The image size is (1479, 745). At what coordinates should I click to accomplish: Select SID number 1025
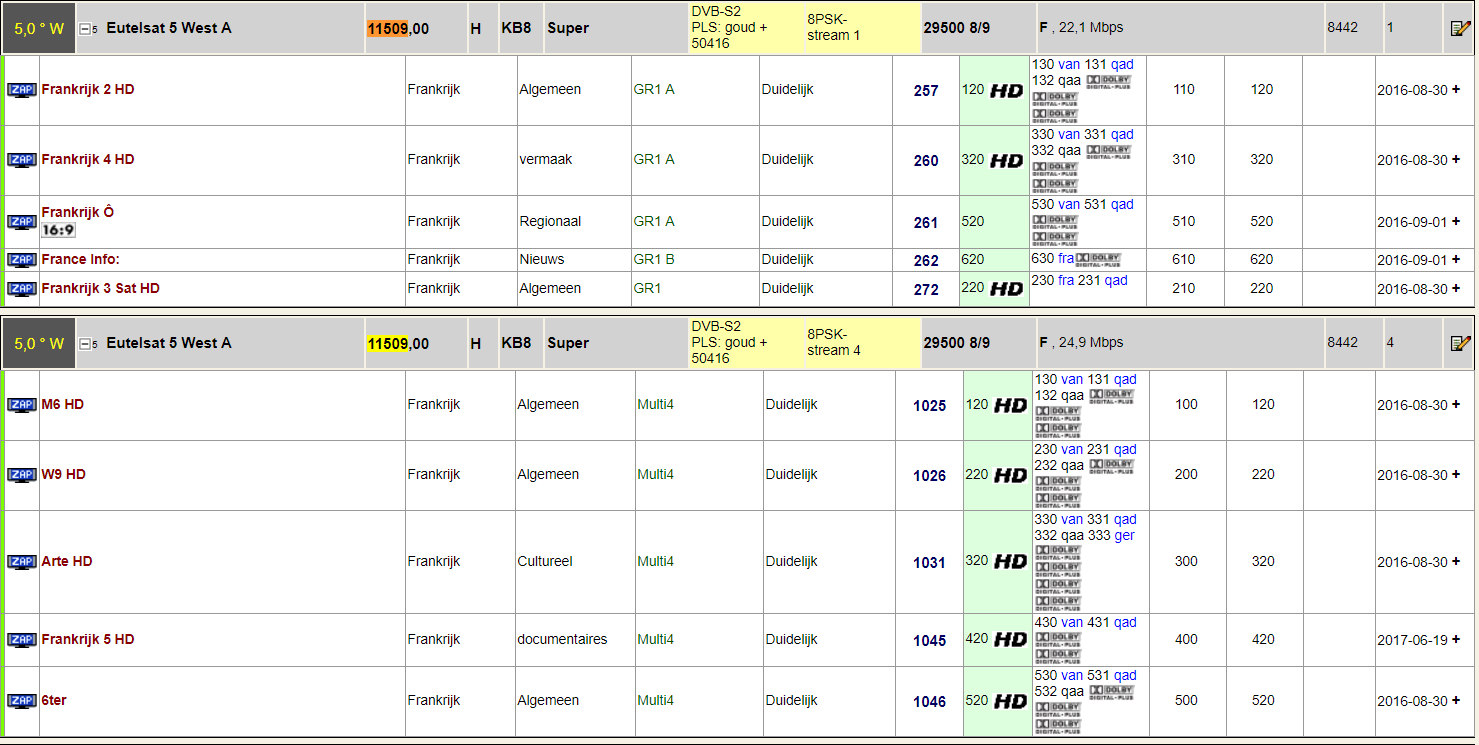930,406
